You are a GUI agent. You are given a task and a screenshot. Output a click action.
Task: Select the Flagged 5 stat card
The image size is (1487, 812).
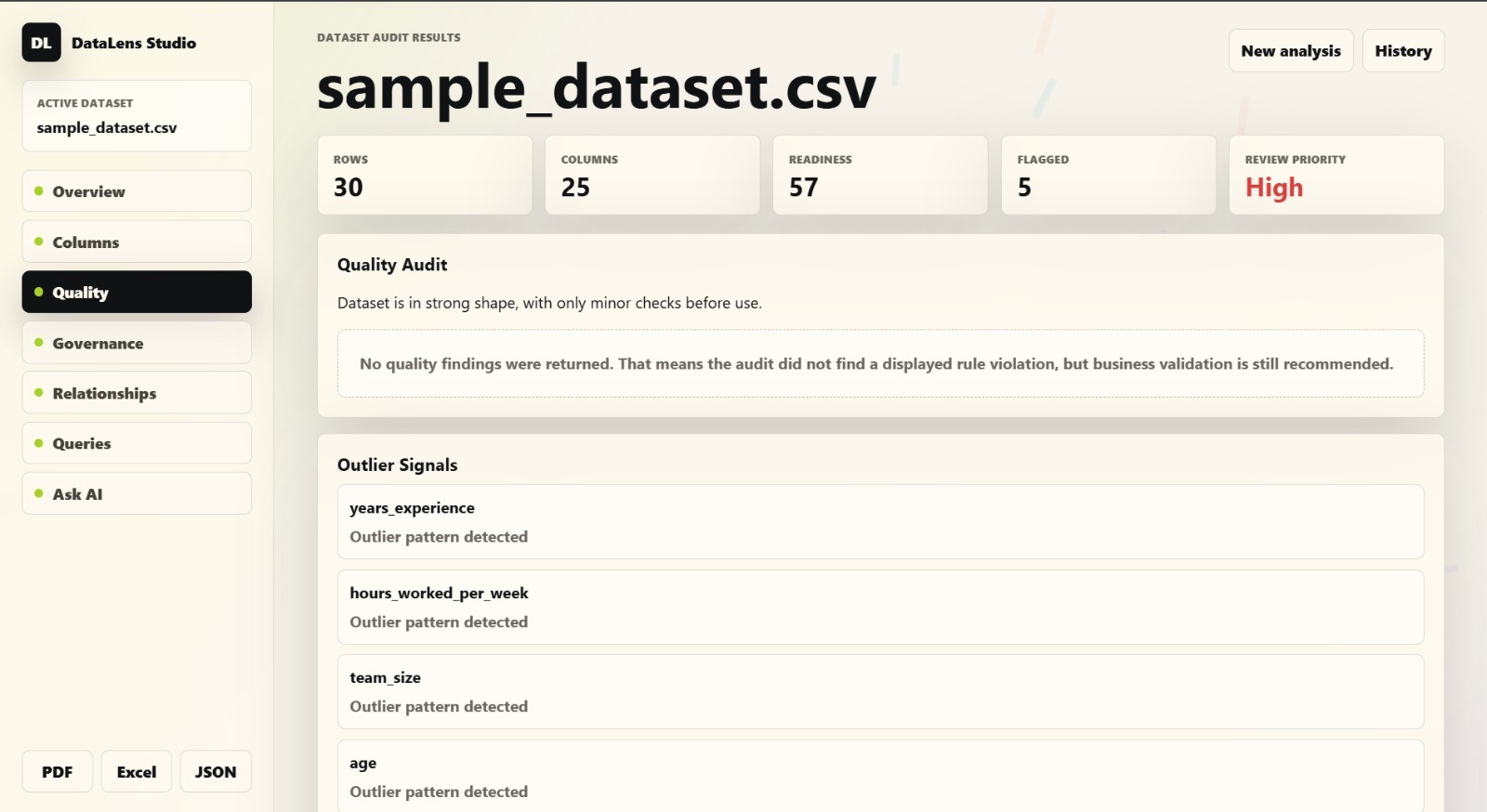click(1109, 175)
